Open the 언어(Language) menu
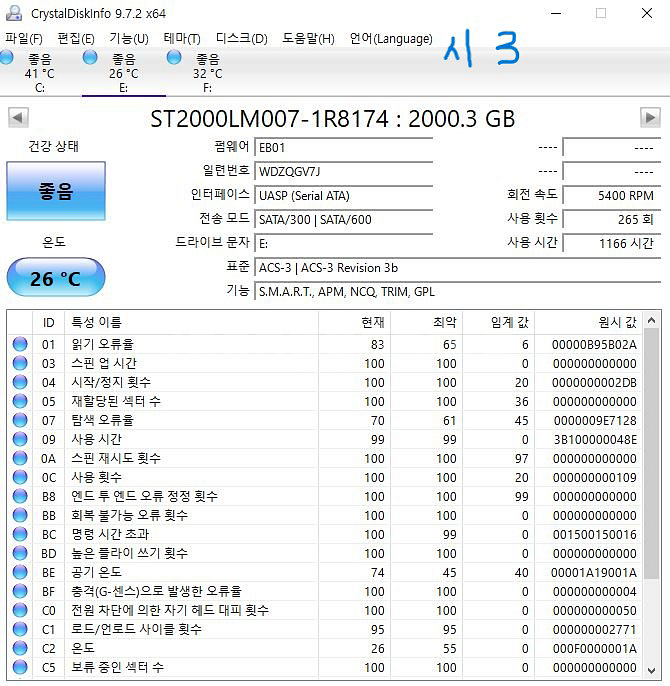The width and height of the screenshot is (670, 686). [390, 39]
